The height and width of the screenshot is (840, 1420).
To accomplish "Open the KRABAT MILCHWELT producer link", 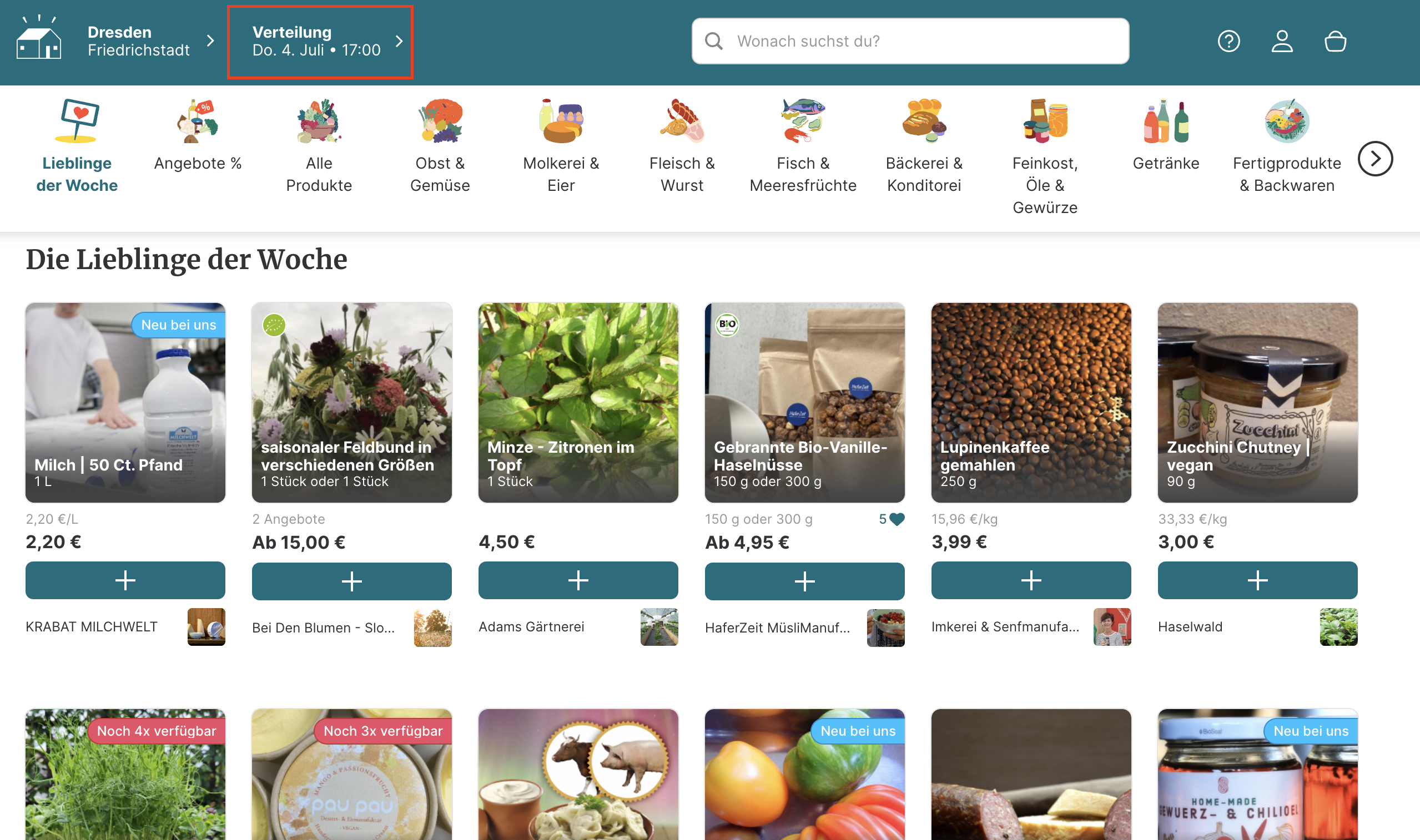I will (x=91, y=626).
